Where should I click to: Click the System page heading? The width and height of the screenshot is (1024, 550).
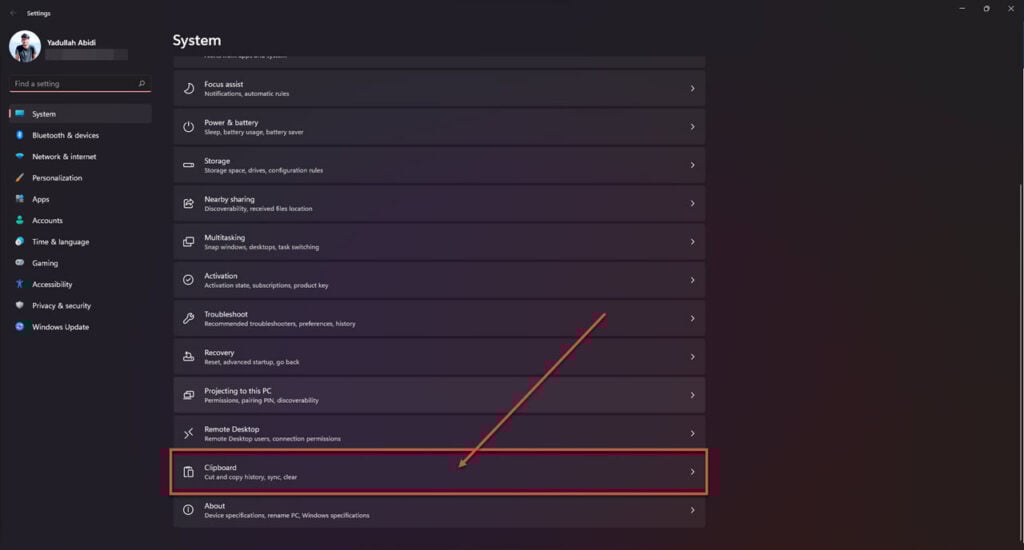tap(197, 40)
